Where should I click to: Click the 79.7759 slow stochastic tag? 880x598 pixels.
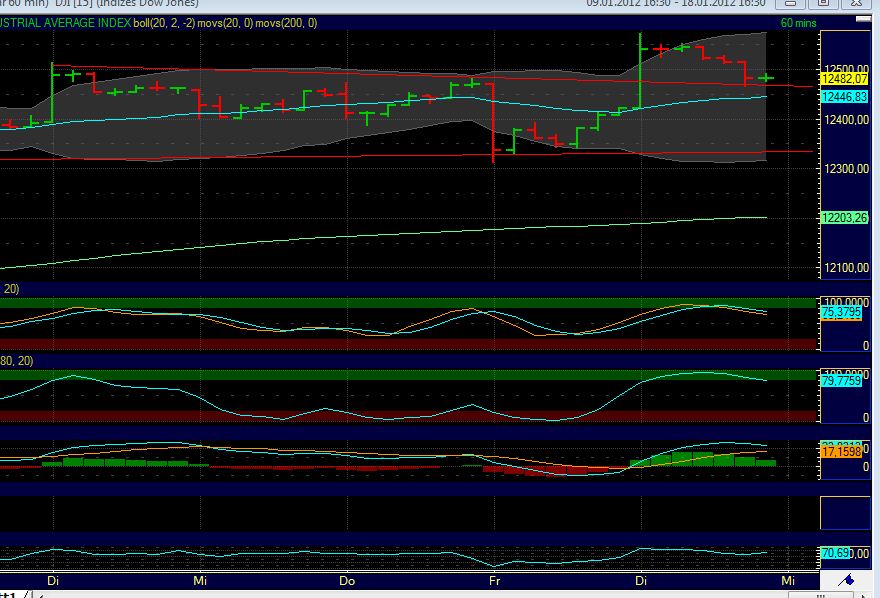point(840,381)
